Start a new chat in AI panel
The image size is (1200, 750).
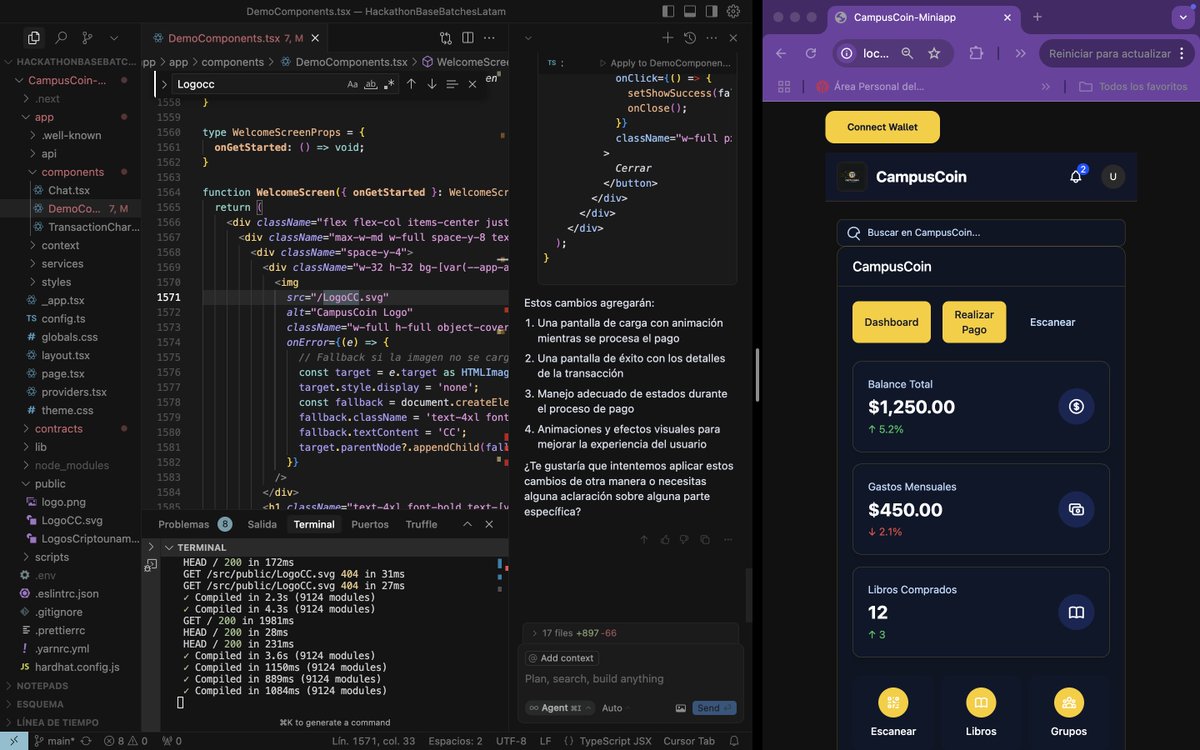click(668, 38)
